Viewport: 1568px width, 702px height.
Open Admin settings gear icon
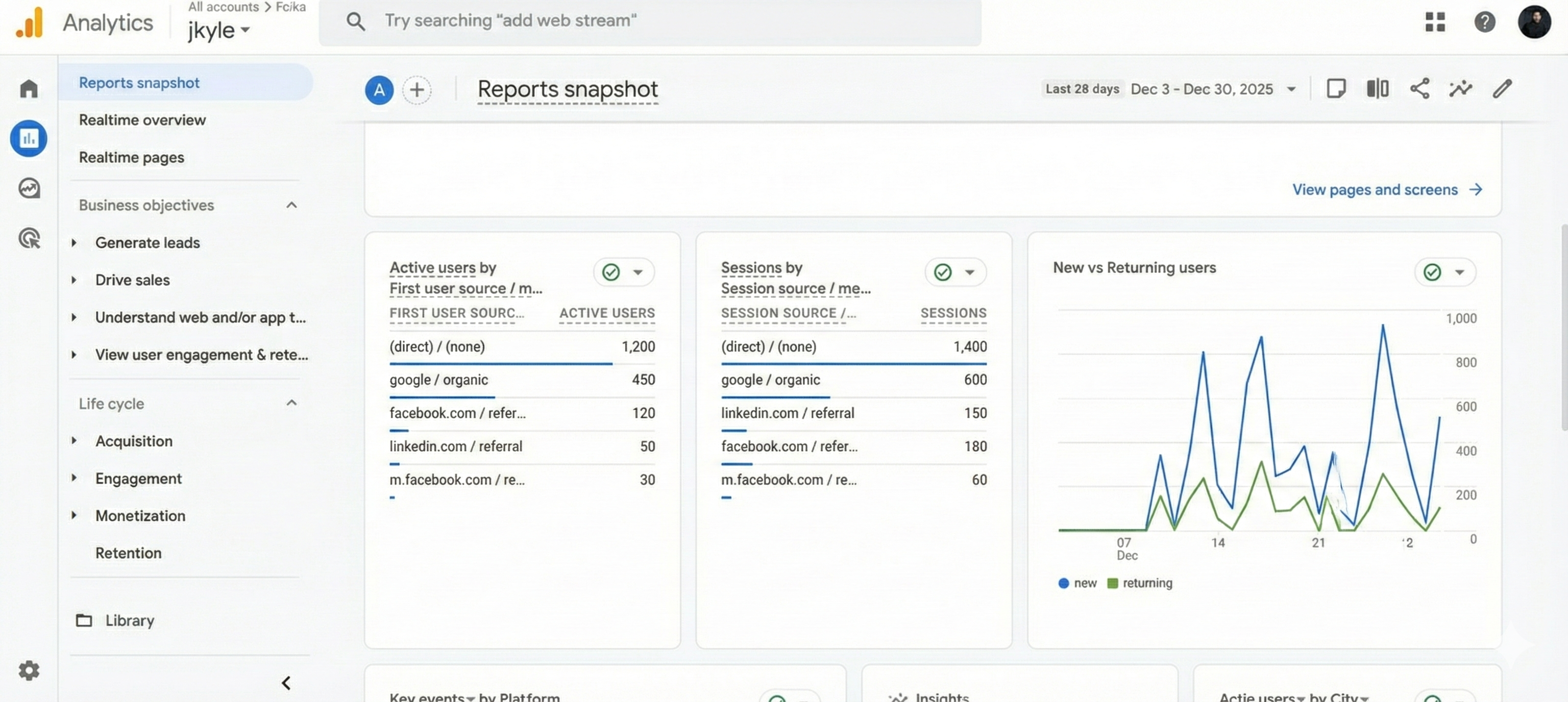[29, 670]
